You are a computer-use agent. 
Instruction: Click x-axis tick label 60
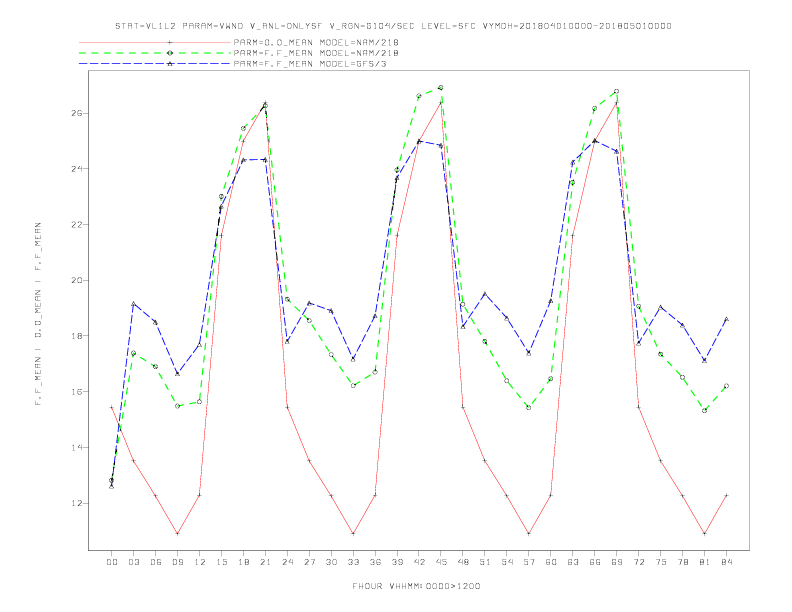pyautogui.click(x=551, y=562)
